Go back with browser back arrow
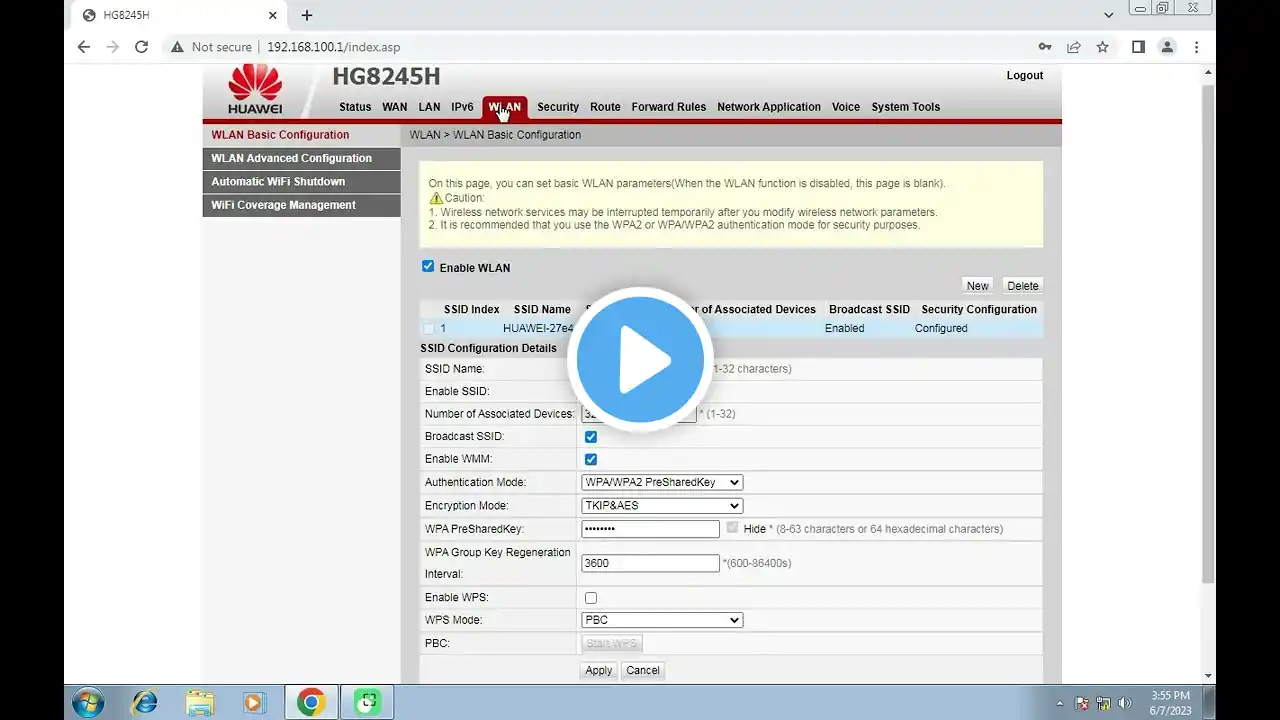 tap(84, 47)
